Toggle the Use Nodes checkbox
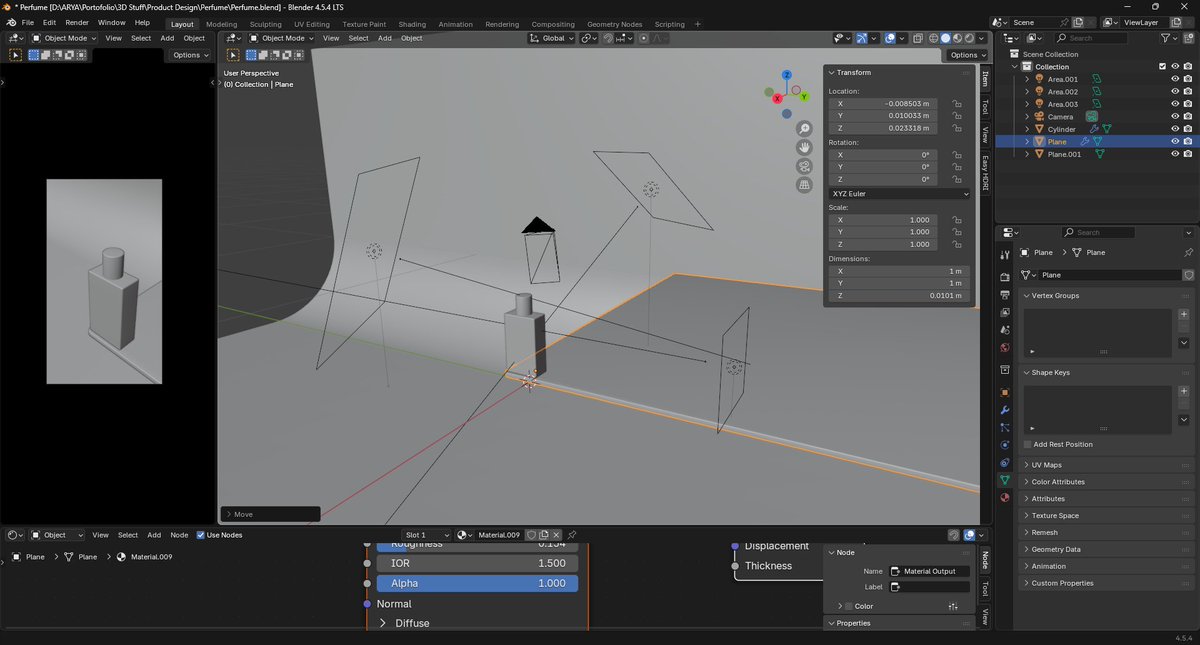This screenshot has width=1200, height=645. [200, 535]
